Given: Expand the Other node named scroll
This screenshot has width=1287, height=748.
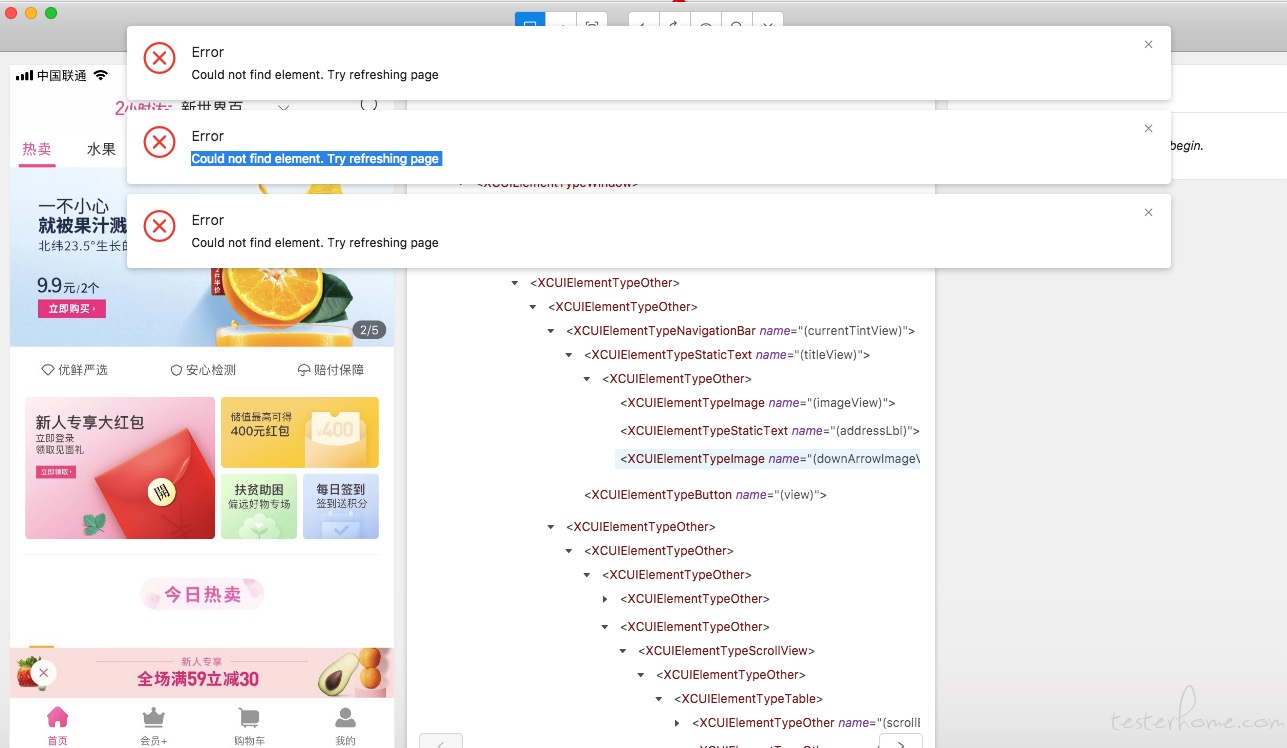Looking at the screenshot, I should (677, 723).
